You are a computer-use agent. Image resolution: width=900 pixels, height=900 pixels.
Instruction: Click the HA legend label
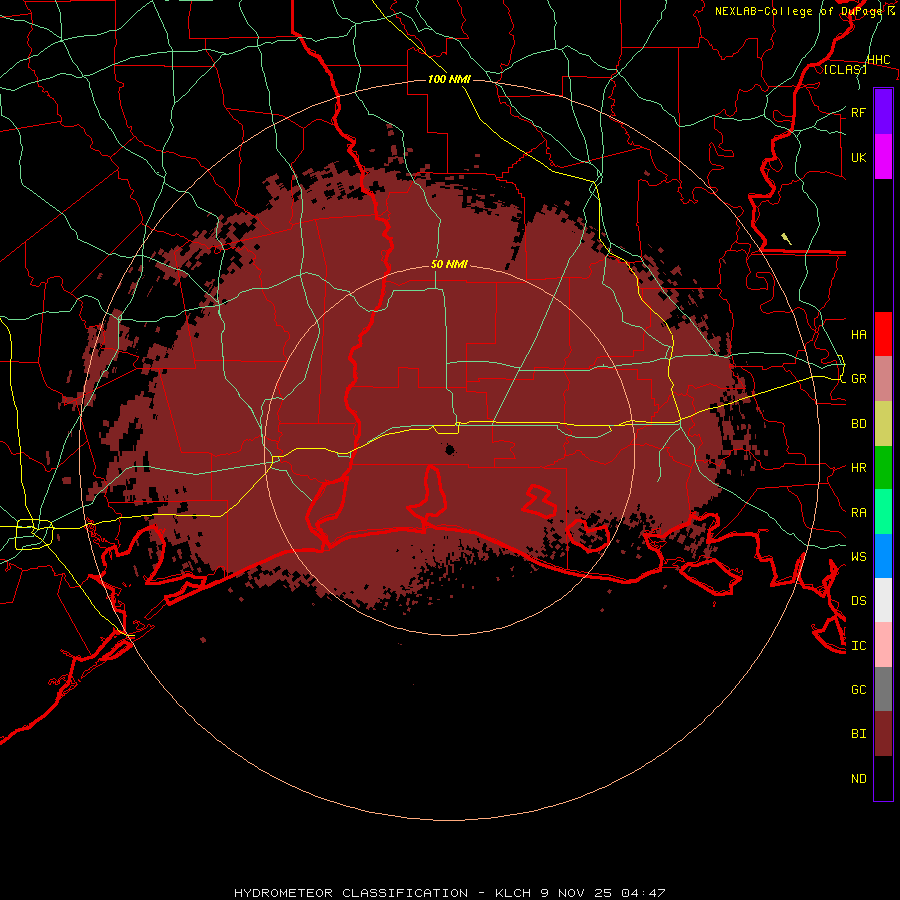pyautogui.click(x=858, y=334)
